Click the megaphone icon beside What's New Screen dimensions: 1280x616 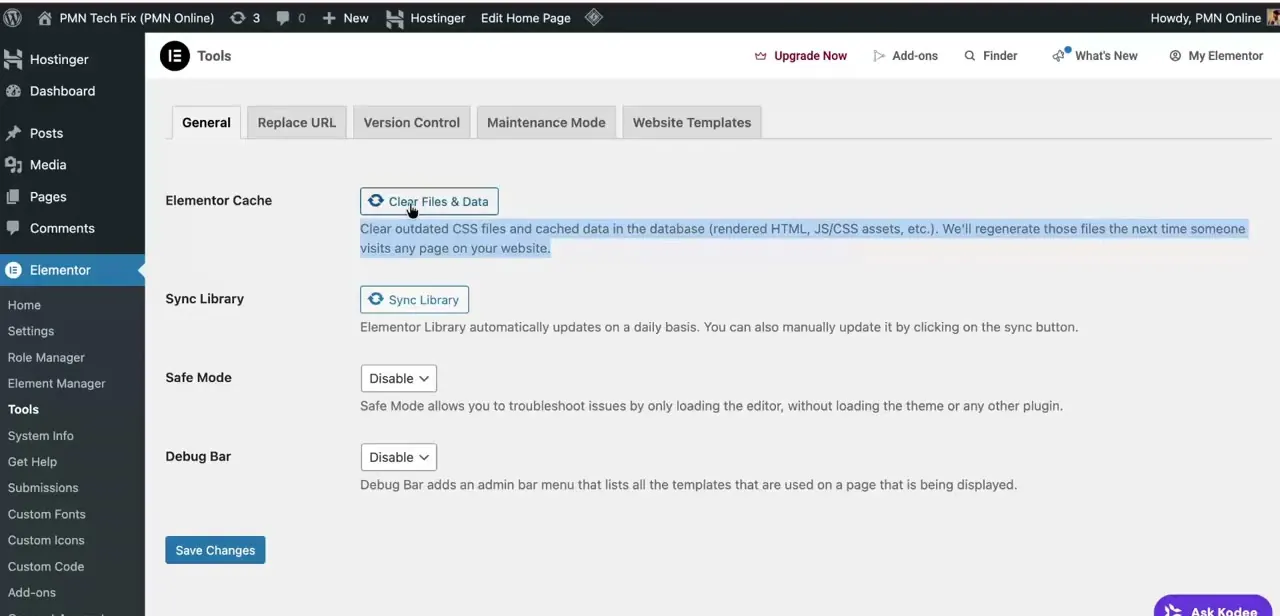1059,55
